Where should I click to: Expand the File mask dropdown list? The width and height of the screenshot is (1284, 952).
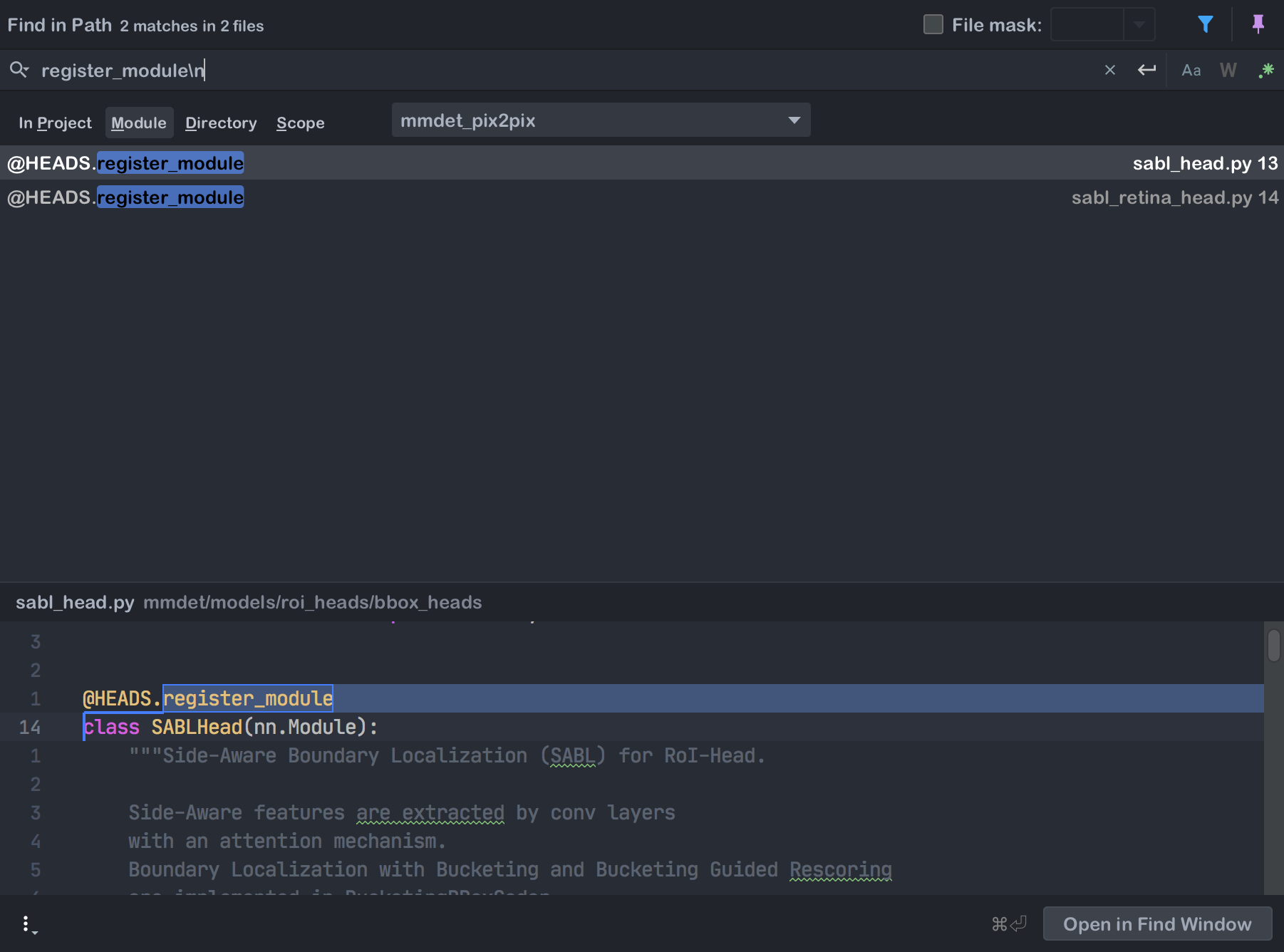click(1140, 24)
